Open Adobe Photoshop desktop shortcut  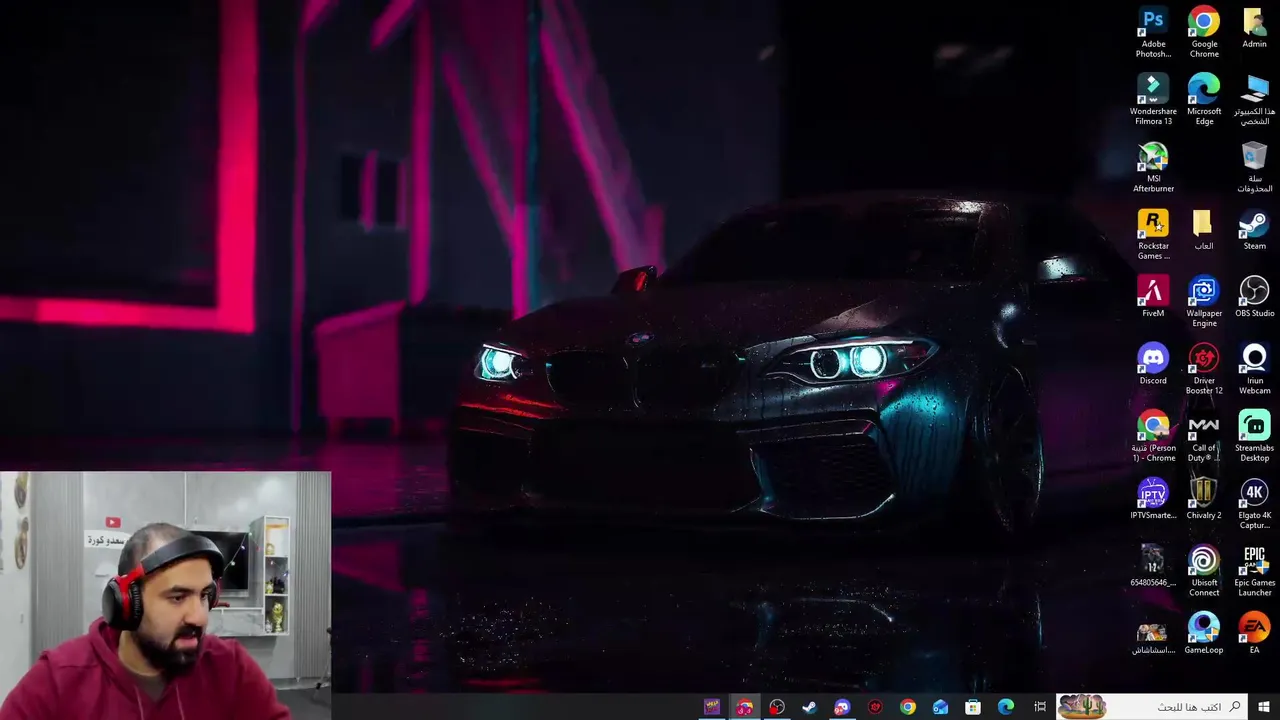coord(1153,32)
